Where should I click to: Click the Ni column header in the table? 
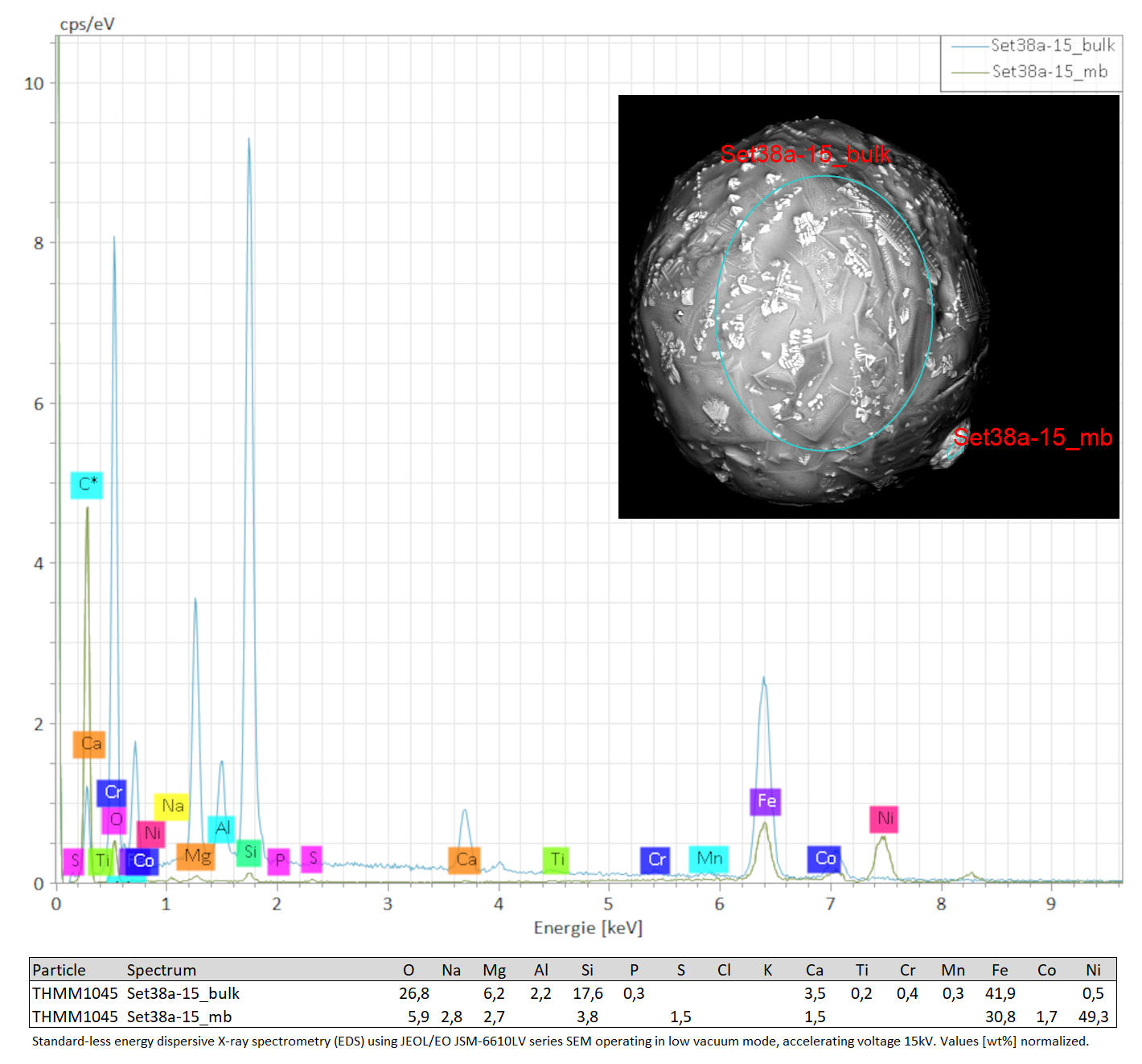1093,970
